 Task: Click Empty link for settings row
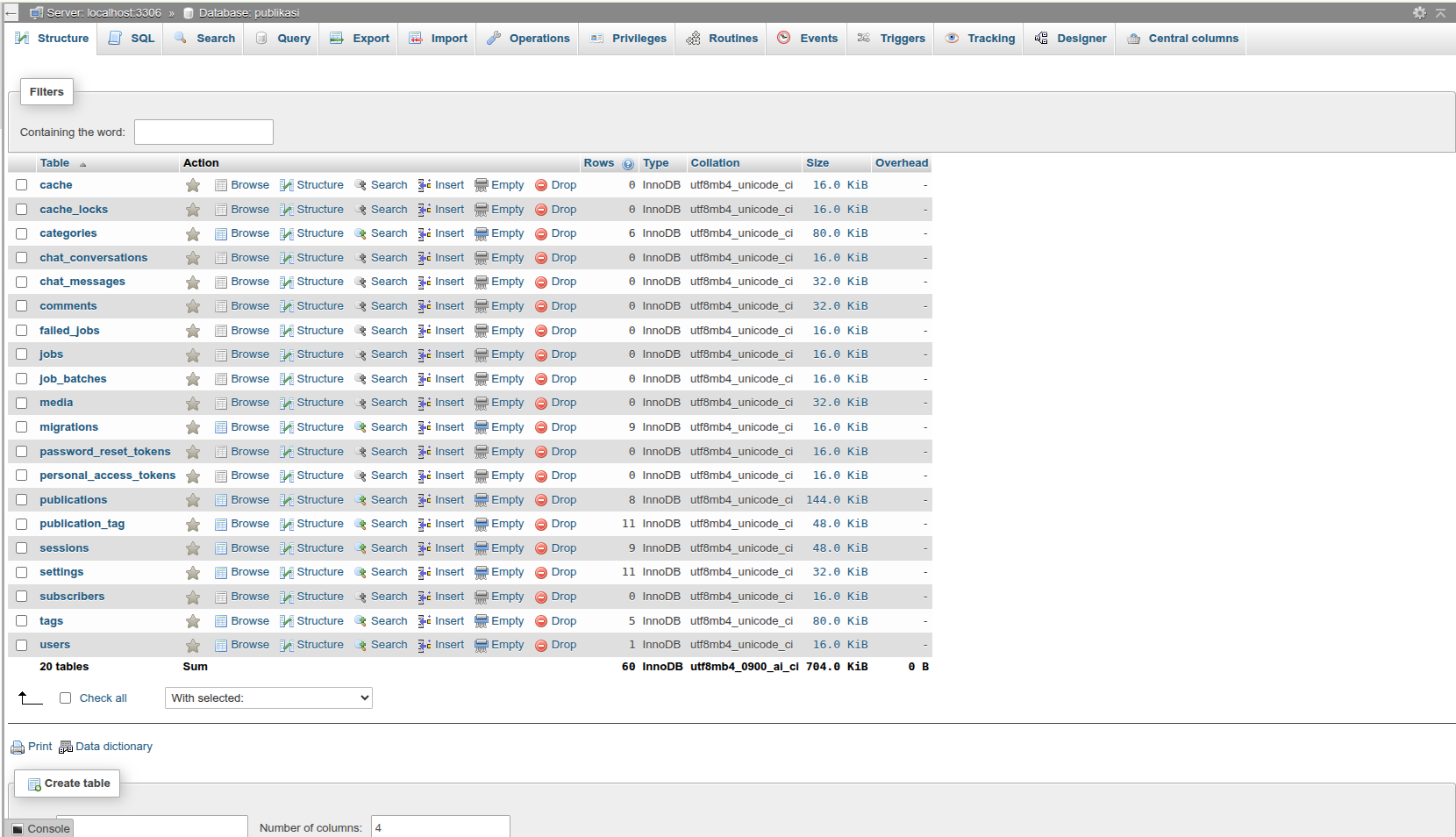click(x=508, y=572)
